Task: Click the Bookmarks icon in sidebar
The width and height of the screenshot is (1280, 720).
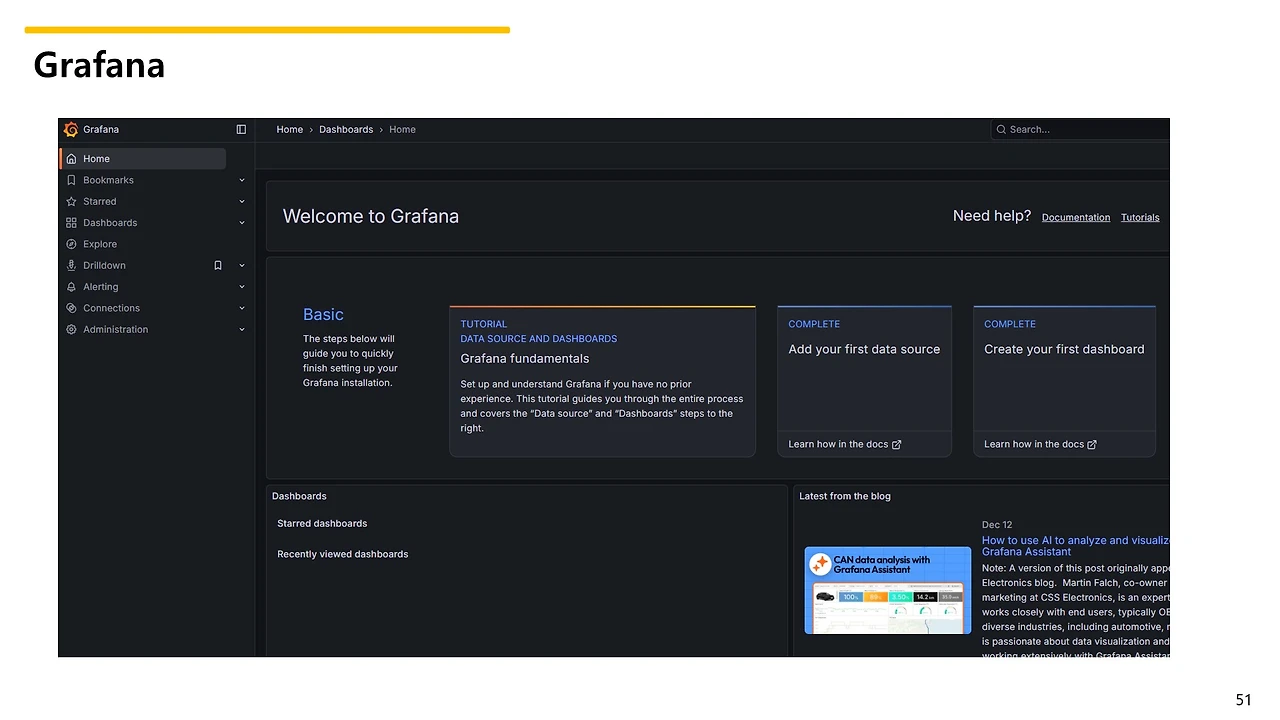Action: click(71, 180)
